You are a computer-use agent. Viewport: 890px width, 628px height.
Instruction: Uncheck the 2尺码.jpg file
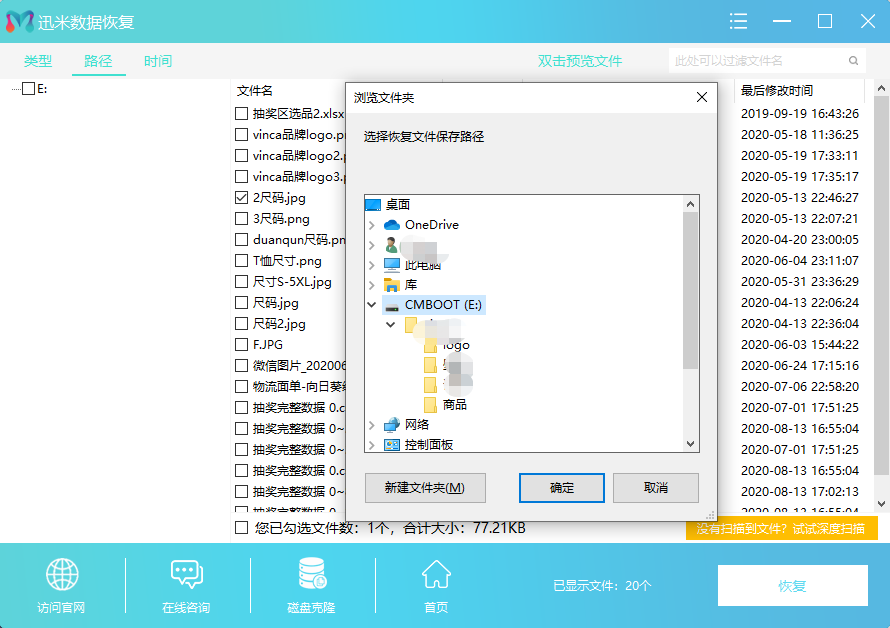[240, 198]
